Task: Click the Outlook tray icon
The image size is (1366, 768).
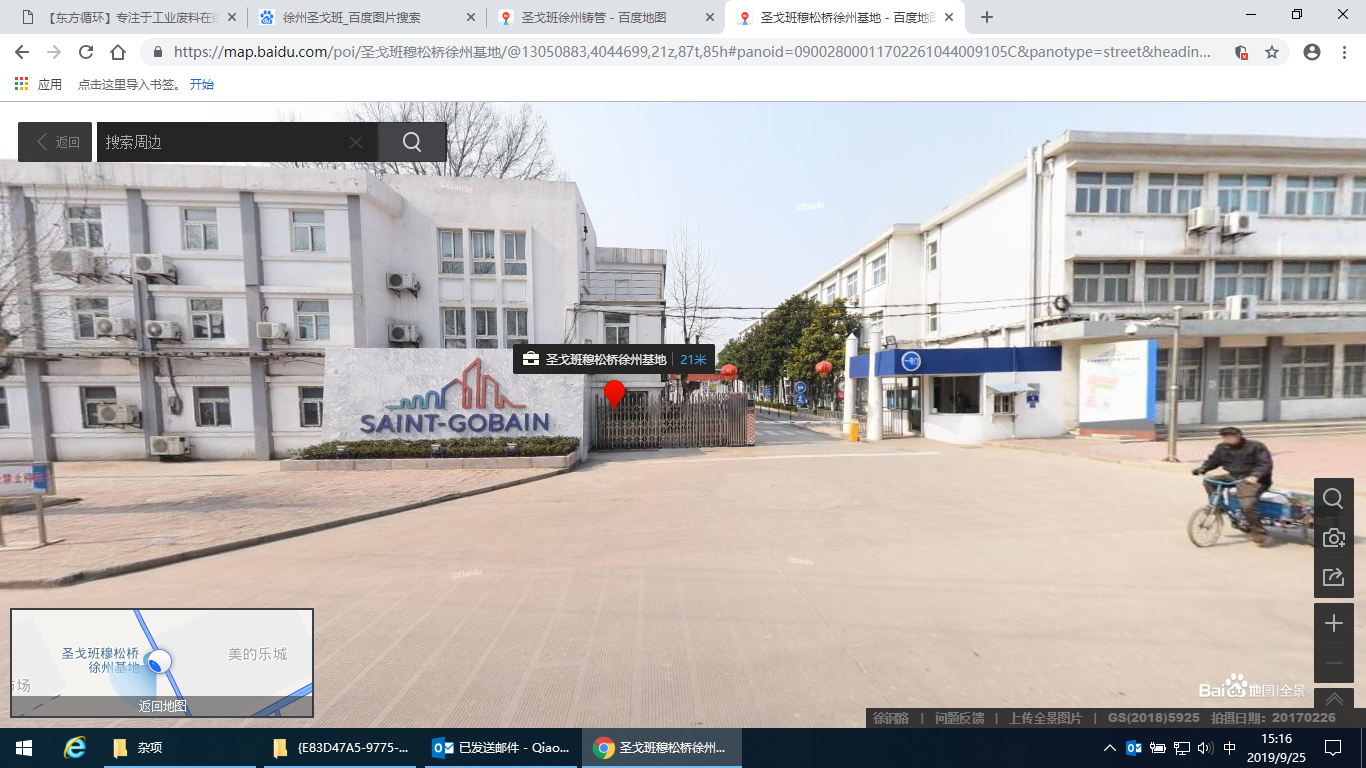Action: tap(1134, 748)
